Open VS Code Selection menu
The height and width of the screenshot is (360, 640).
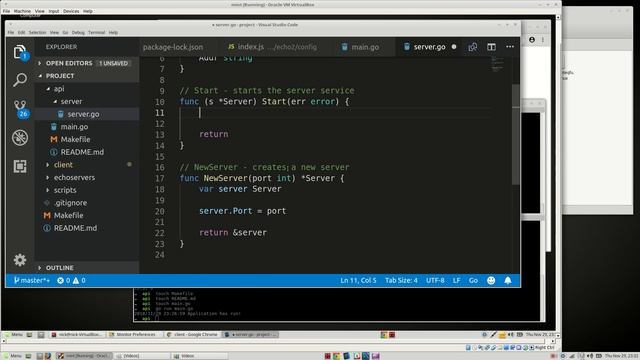coord(37,33)
